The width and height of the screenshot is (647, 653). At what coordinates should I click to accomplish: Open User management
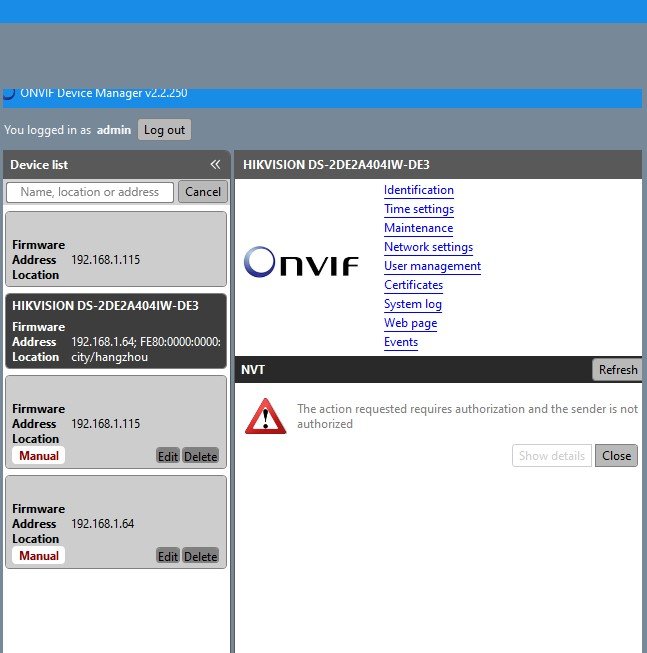tap(432, 266)
